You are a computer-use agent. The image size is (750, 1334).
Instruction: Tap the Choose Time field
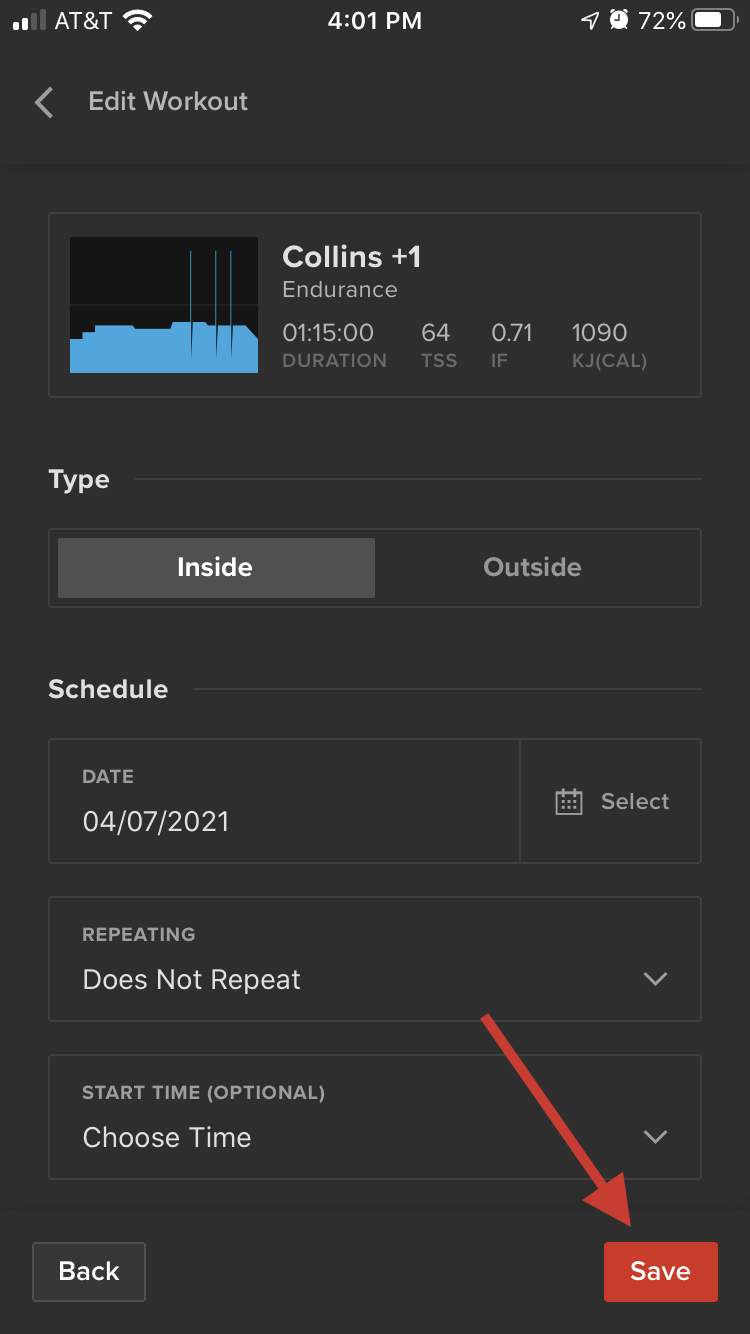(x=375, y=1117)
